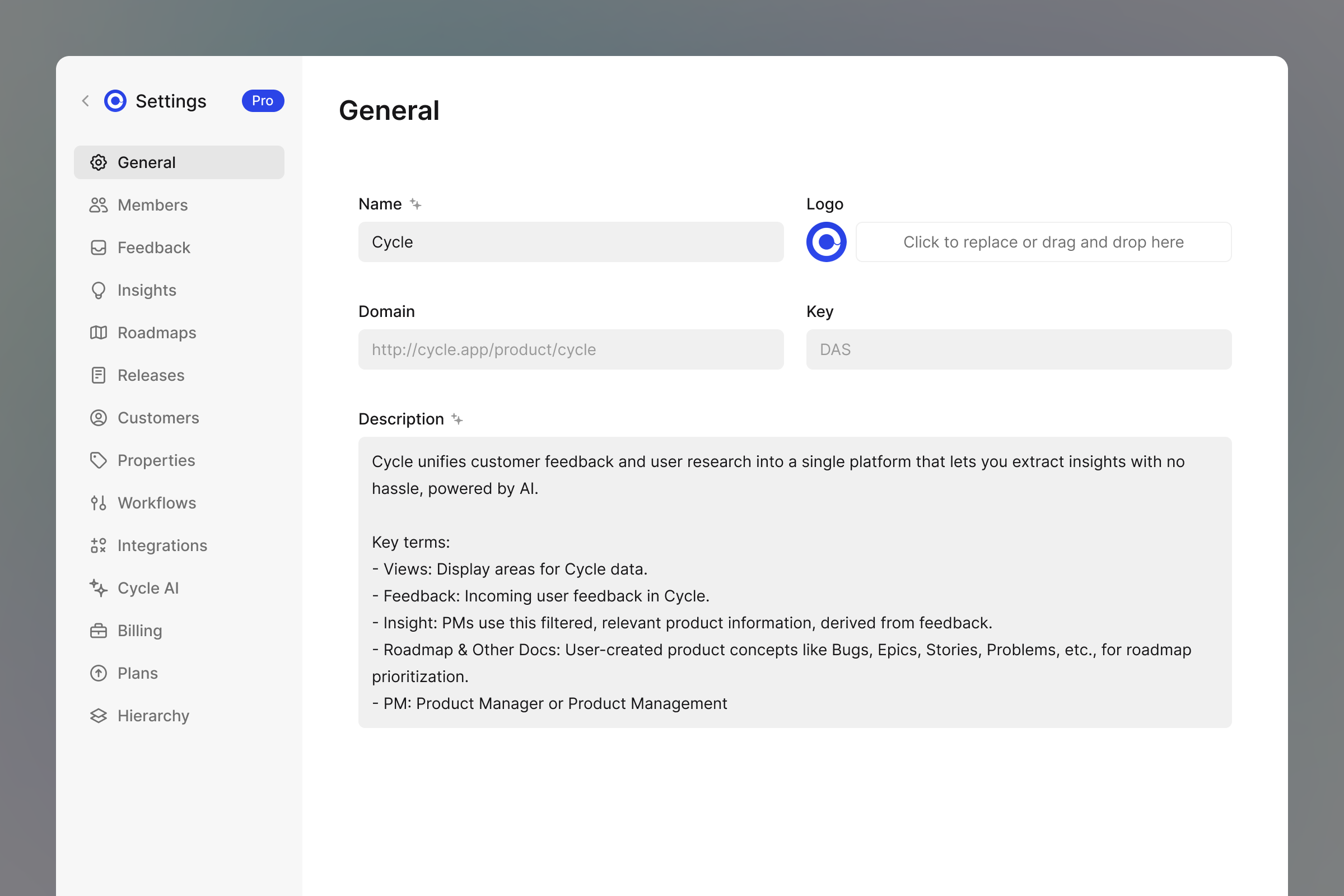Open the Properties settings label
The image size is (1344, 896).
pos(156,460)
